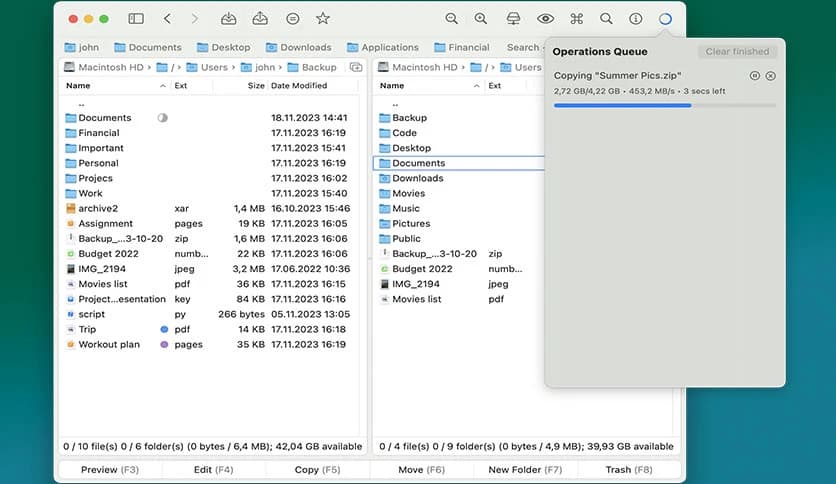Click the command key symbol icon
The image size is (836, 484).
pyautogui.click(x=576, y=18)
